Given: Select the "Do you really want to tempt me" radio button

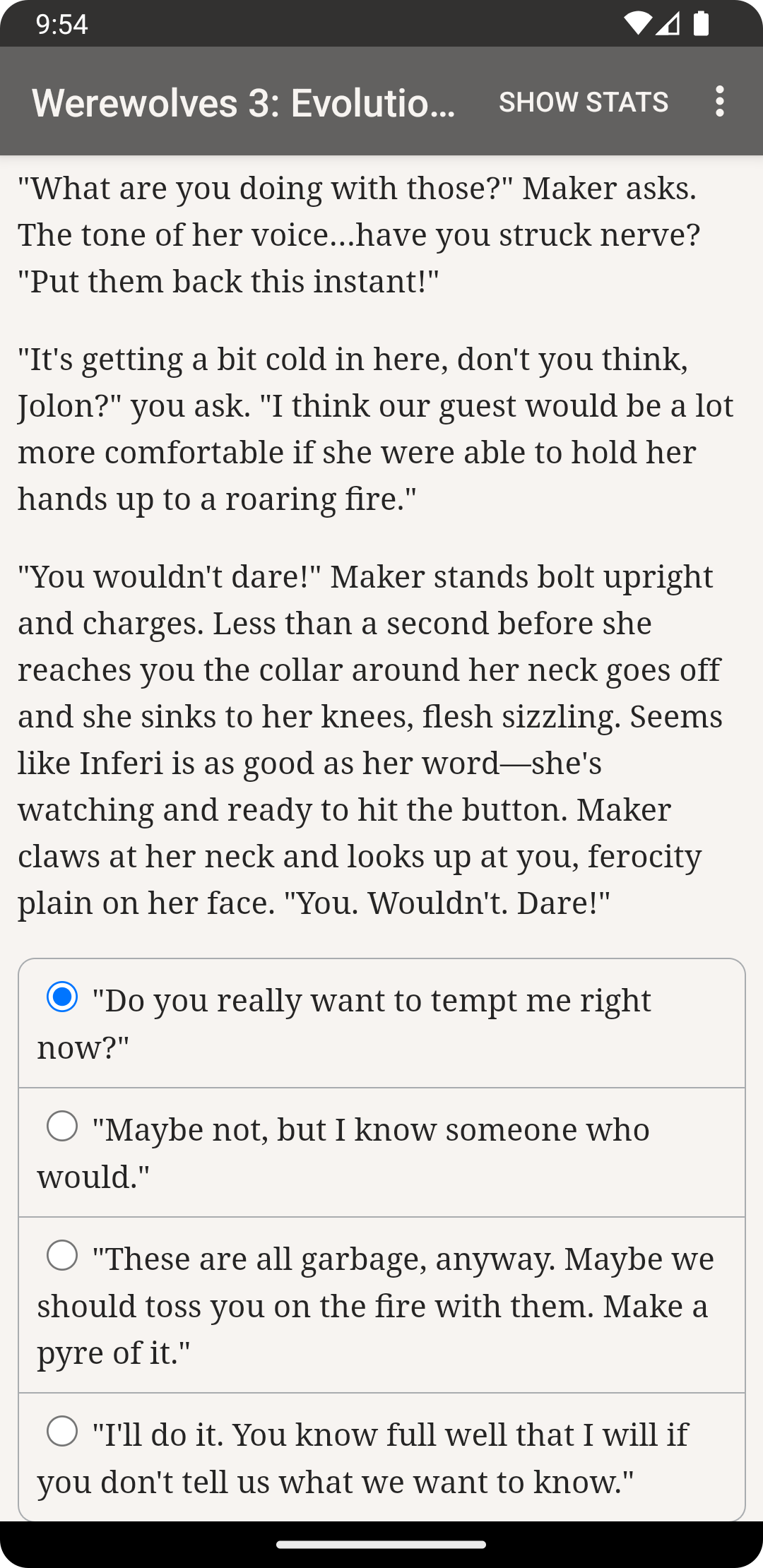Looking at the screenshot, I should (62, 997).
